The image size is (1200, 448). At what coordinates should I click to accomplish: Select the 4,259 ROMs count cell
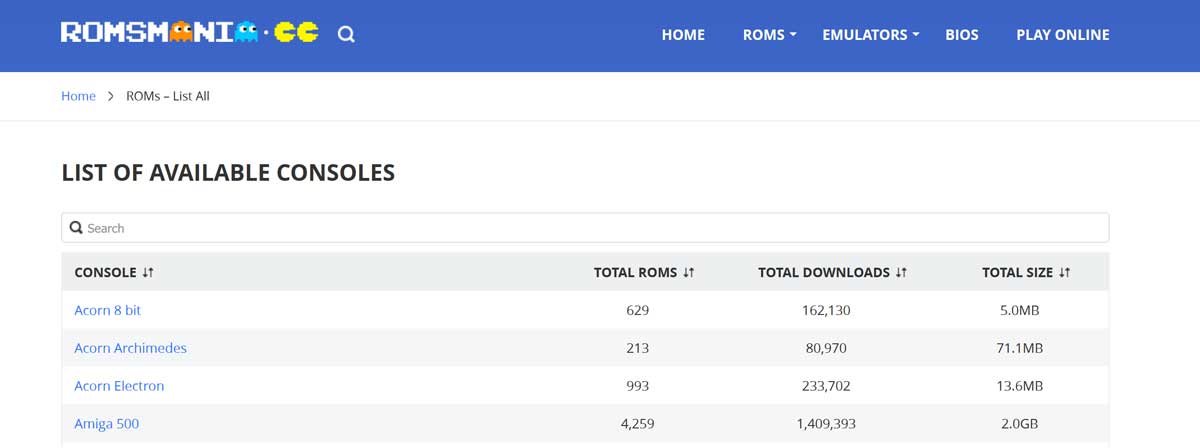[638, 424]
